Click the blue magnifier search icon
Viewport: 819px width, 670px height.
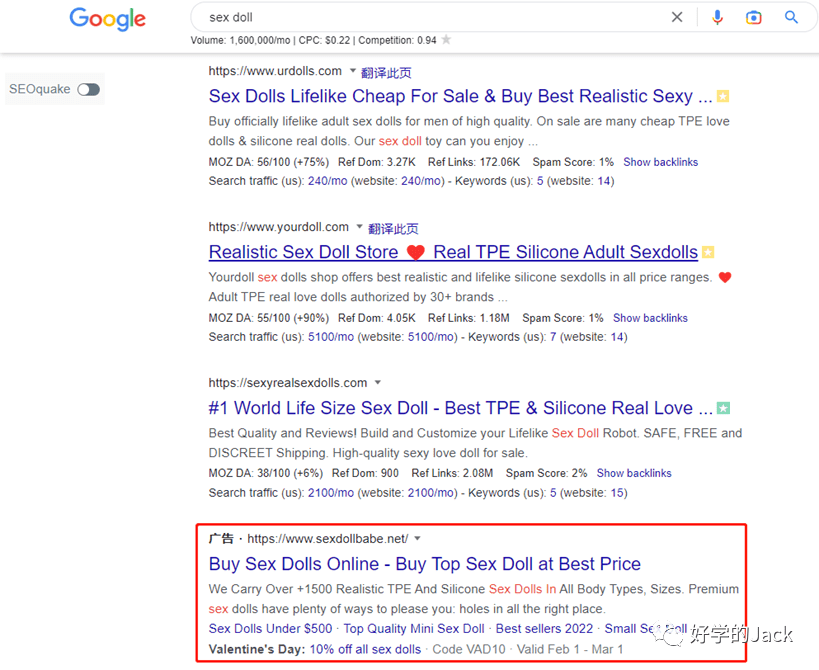click(x=791, y=17)
